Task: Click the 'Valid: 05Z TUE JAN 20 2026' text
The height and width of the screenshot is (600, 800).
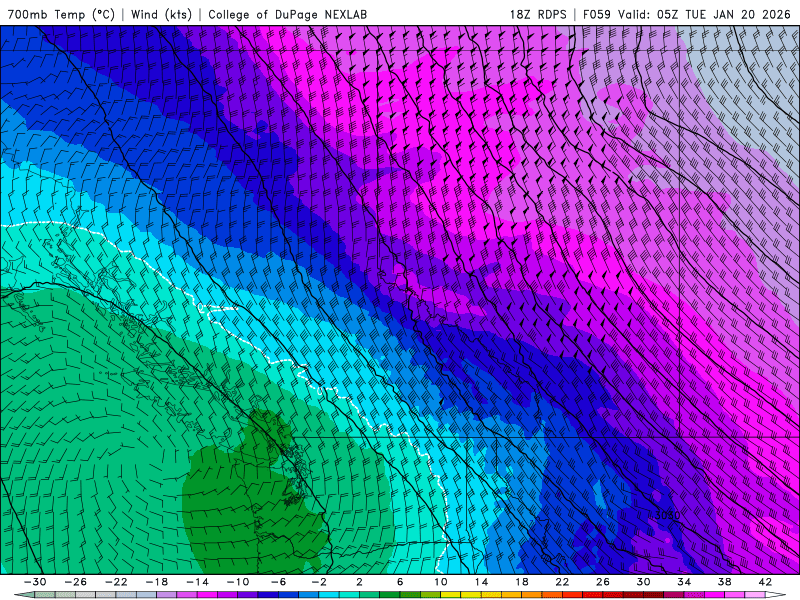Action: 704,14
